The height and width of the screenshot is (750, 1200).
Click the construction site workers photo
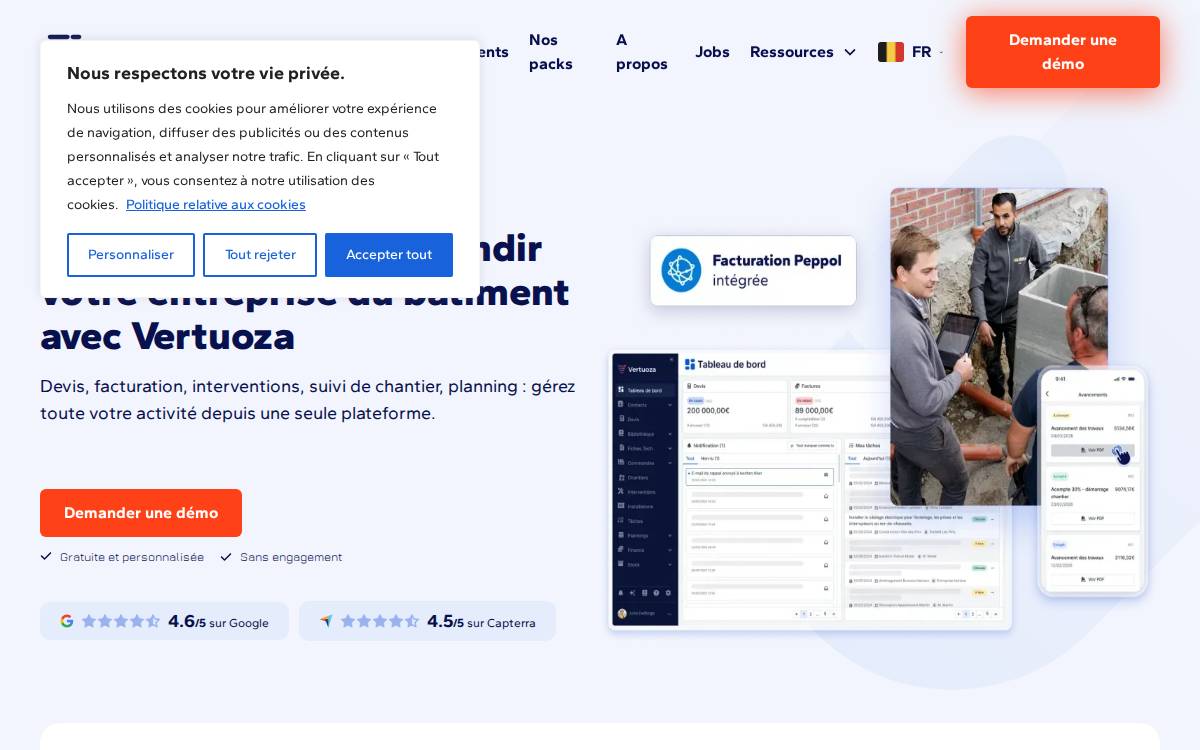click(x=999, y=346)
